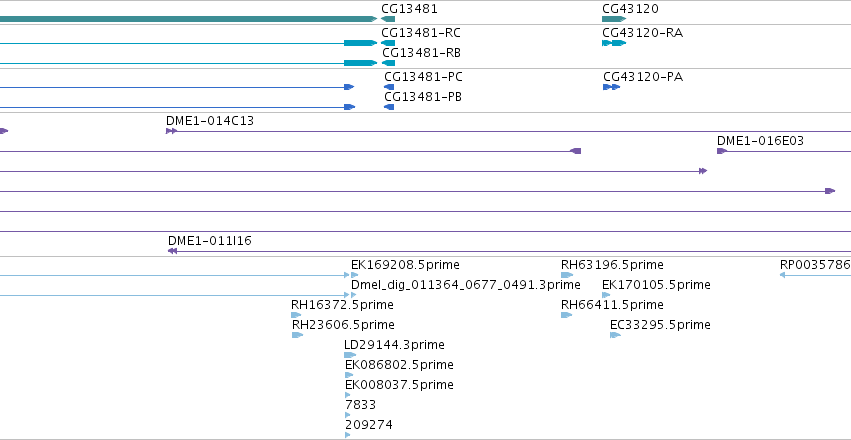Select the CG13481 gene label
This screenshot has height=440, width=851.
(409, 9)
